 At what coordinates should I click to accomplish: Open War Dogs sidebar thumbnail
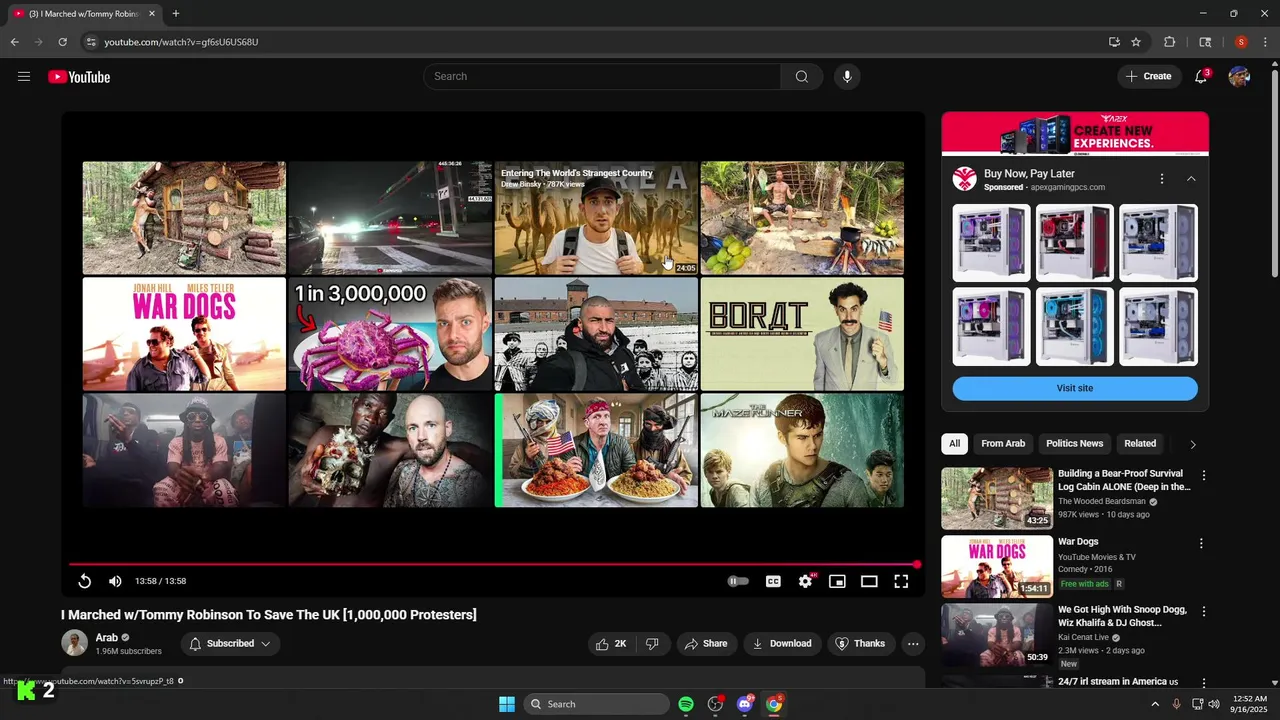pos(997,566)
